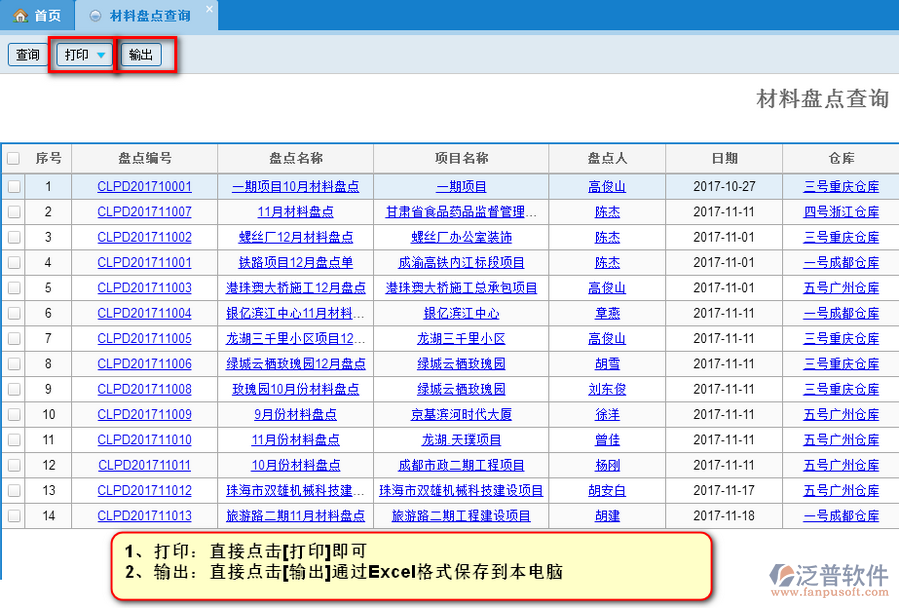Check the checkbox for row 1
899x608 pixels.
coord(13,187)
